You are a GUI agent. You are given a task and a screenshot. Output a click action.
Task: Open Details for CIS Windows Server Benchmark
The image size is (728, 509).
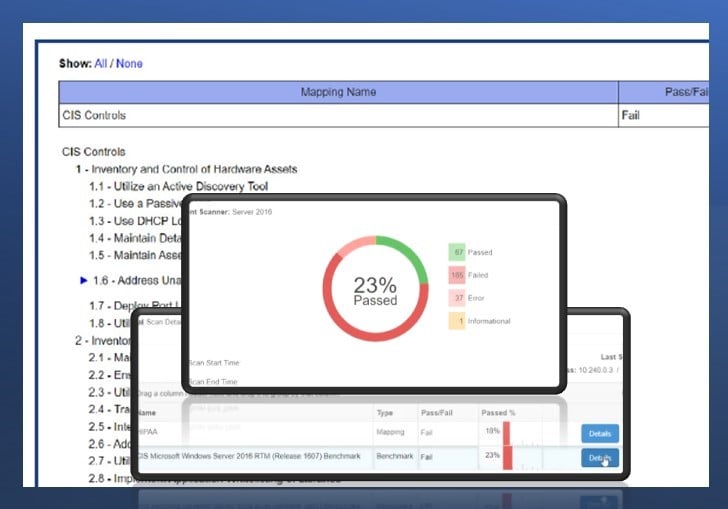pyautogui.click(x=599, y=458)
